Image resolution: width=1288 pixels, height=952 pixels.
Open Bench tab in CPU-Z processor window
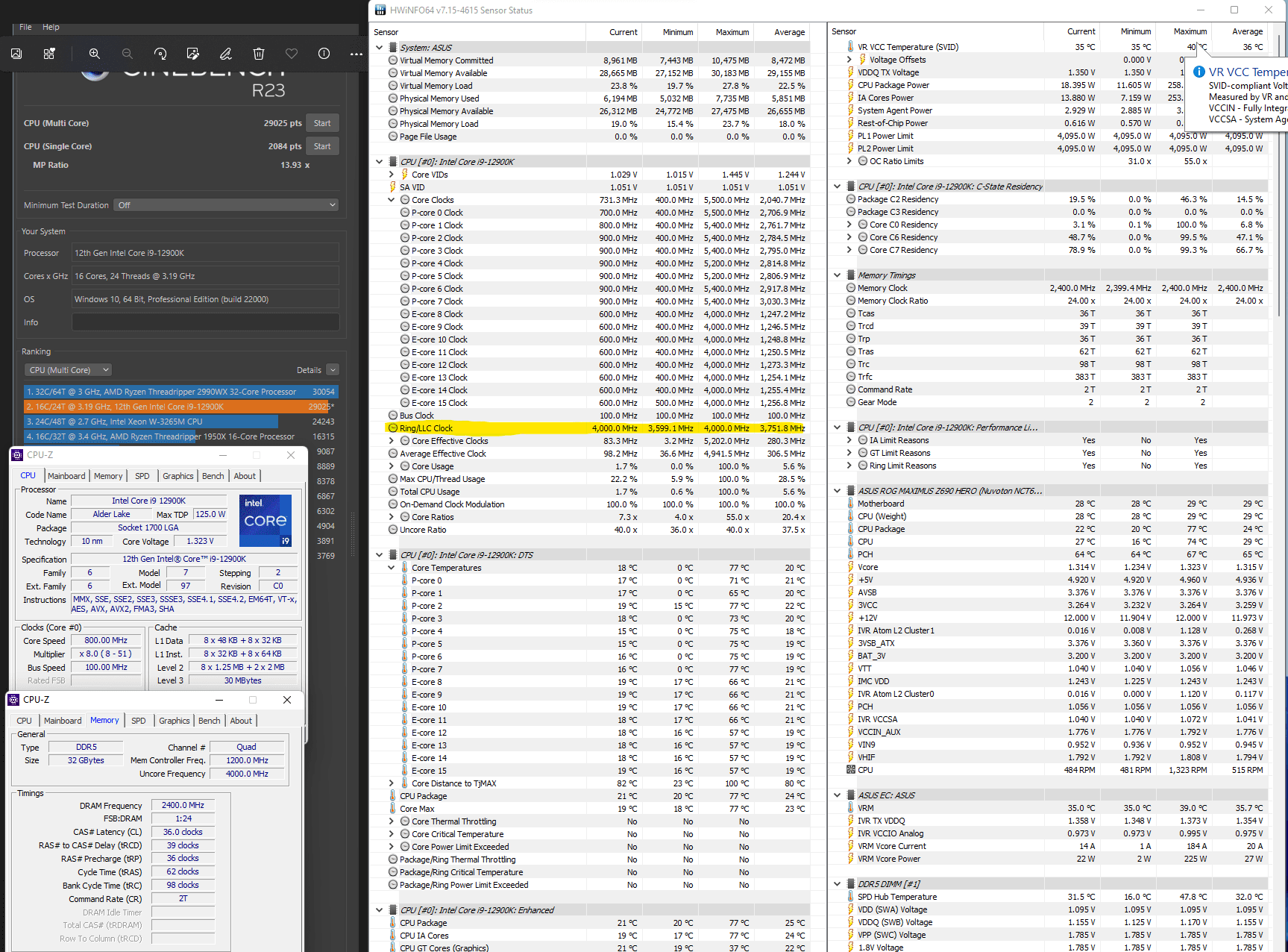(213, 476)
